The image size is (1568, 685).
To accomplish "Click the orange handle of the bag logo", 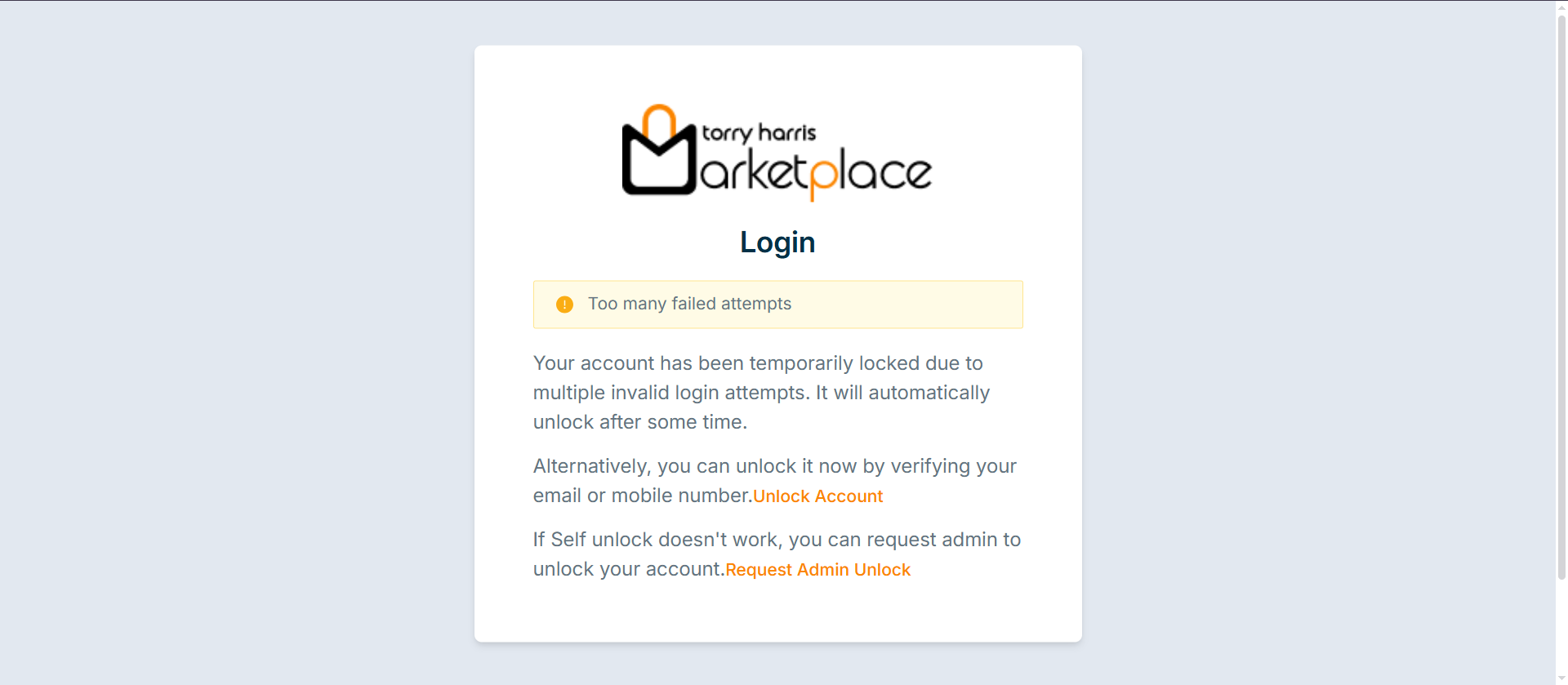I will [659, 119].
